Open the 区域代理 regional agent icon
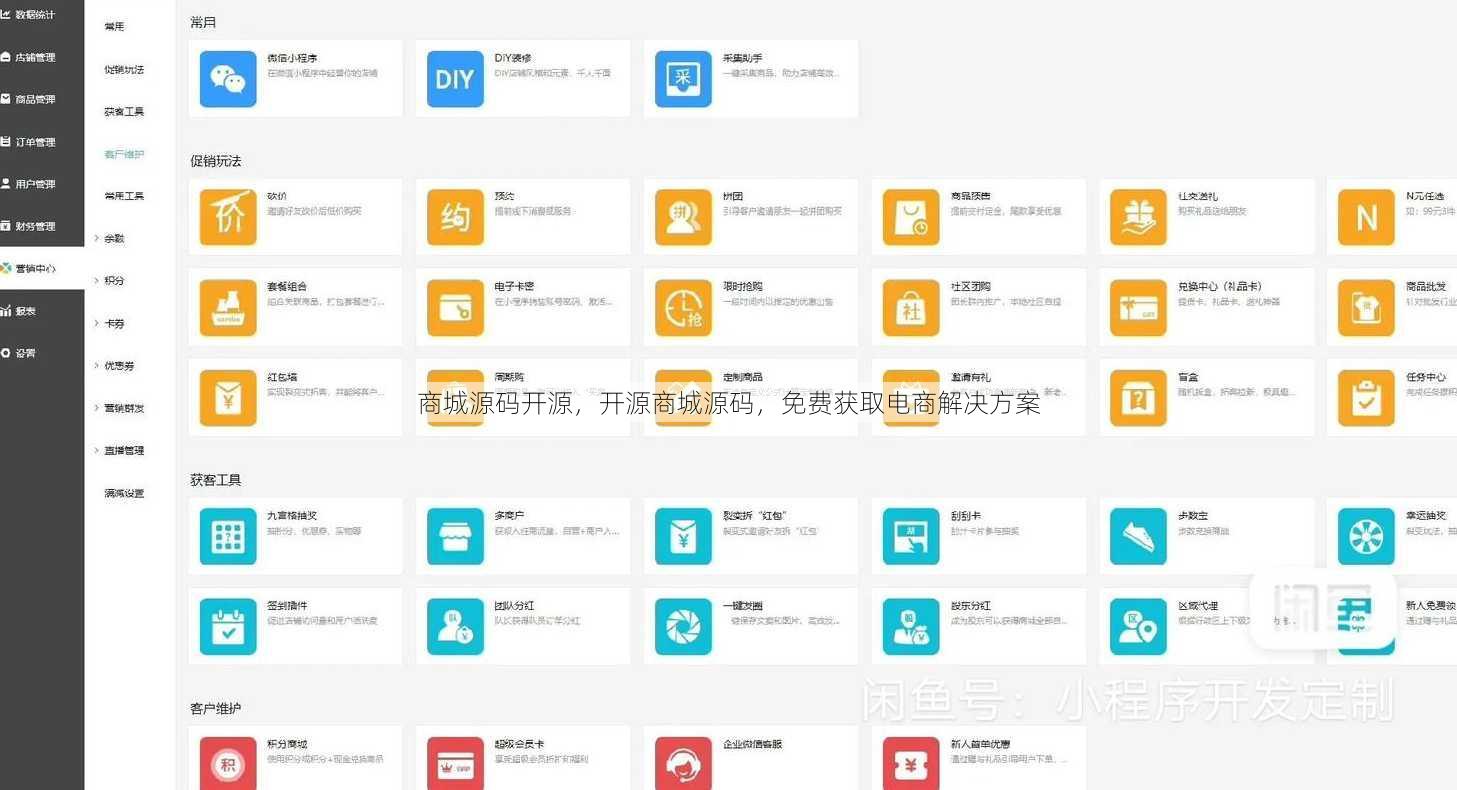Image resolution: width=1457 pixels, height=790 pixels. pos(1138,626)
